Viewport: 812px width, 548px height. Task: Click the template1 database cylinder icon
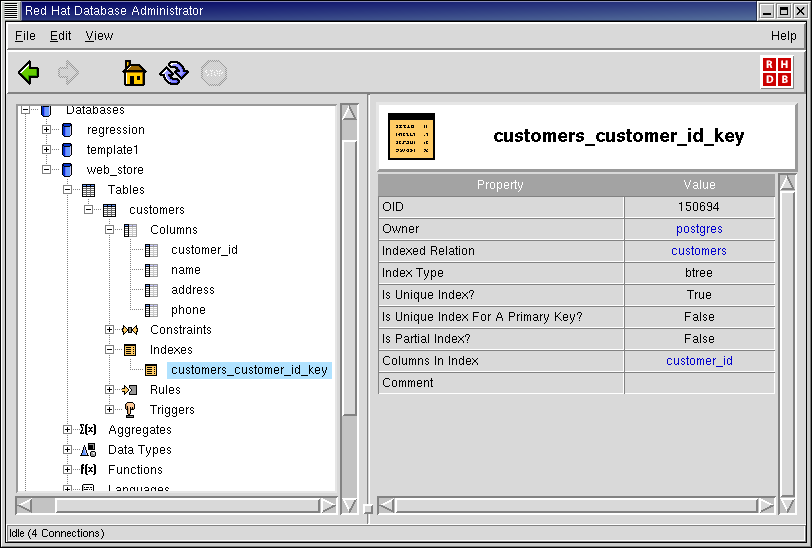pyautogui.click(x=67, y=150)
